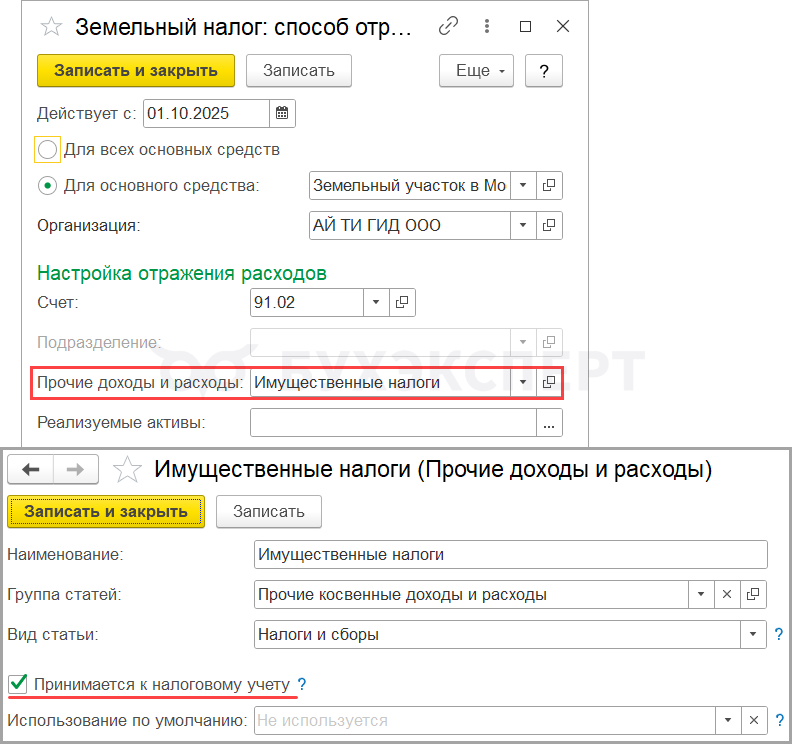Show help for 'Использование по умолчанию'
Viewport: 792px width, 744px height.
(779, 720)
